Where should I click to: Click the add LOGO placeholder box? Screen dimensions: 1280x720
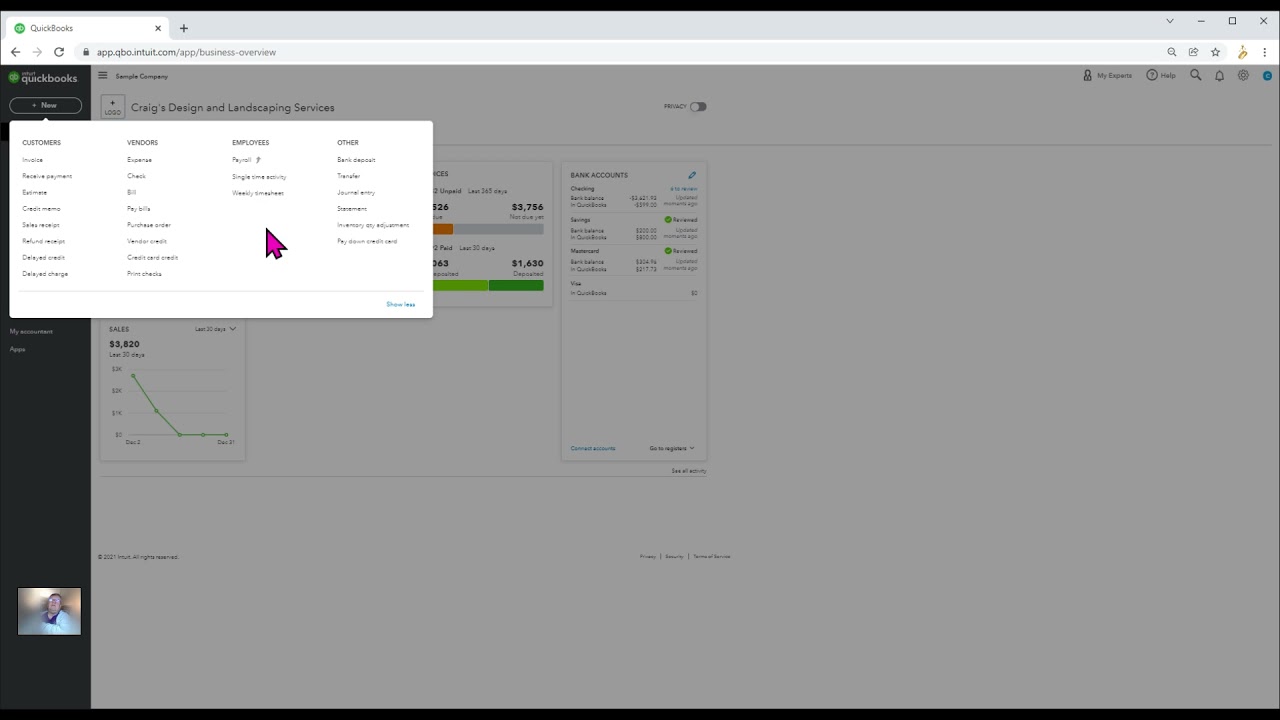click(113, 107)
